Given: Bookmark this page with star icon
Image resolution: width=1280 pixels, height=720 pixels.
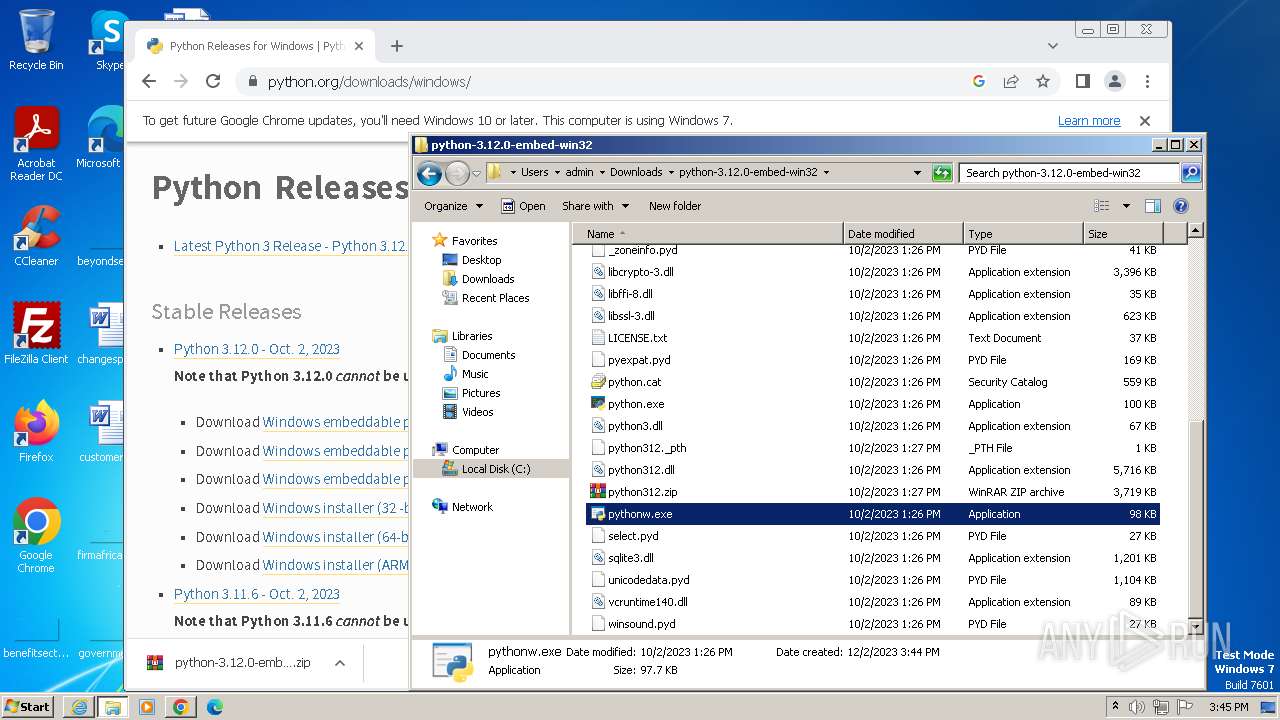Looking at the screenshot, I should [x=1043, y=82].
